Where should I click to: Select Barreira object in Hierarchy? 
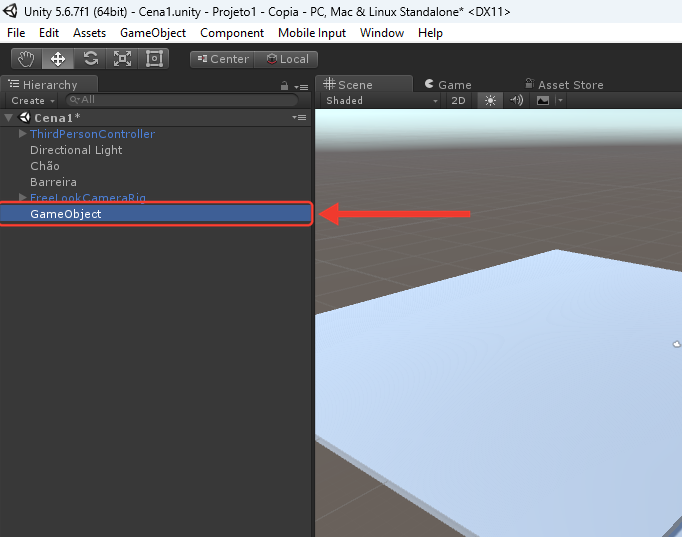point(53,182)
